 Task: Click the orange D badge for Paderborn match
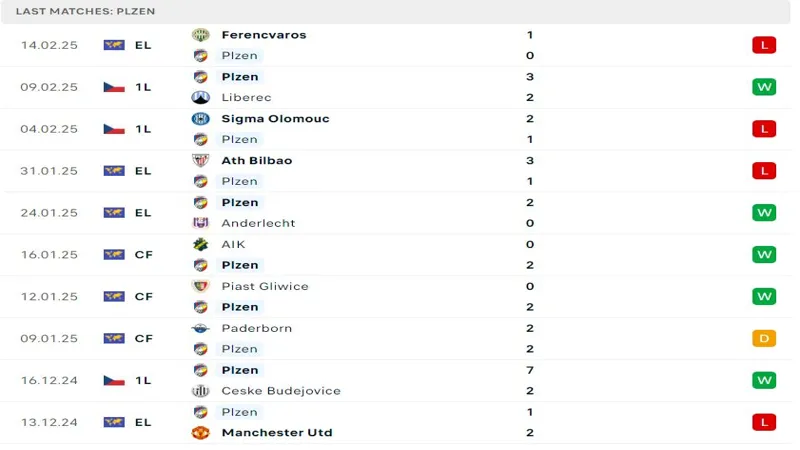point(764,338)
